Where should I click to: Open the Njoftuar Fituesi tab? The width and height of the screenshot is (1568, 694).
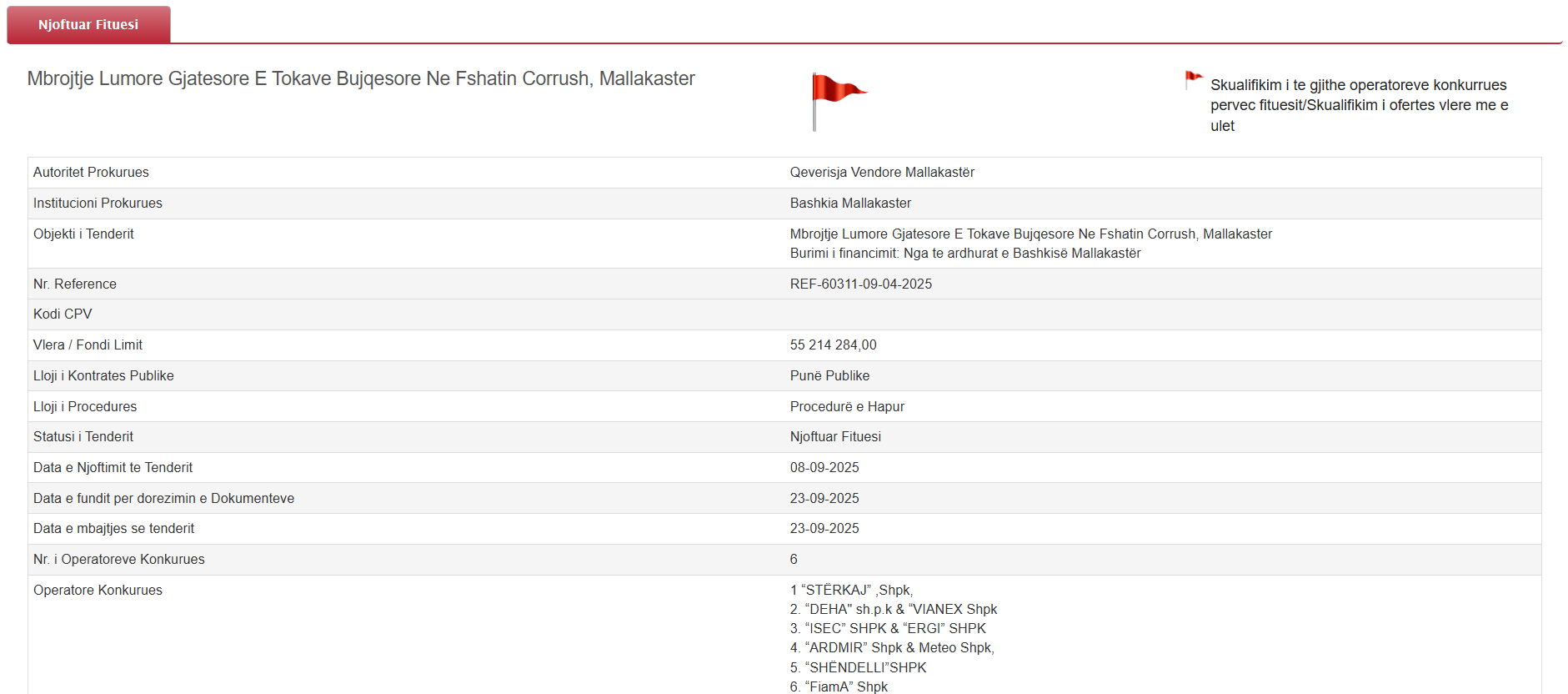(88, 25)
